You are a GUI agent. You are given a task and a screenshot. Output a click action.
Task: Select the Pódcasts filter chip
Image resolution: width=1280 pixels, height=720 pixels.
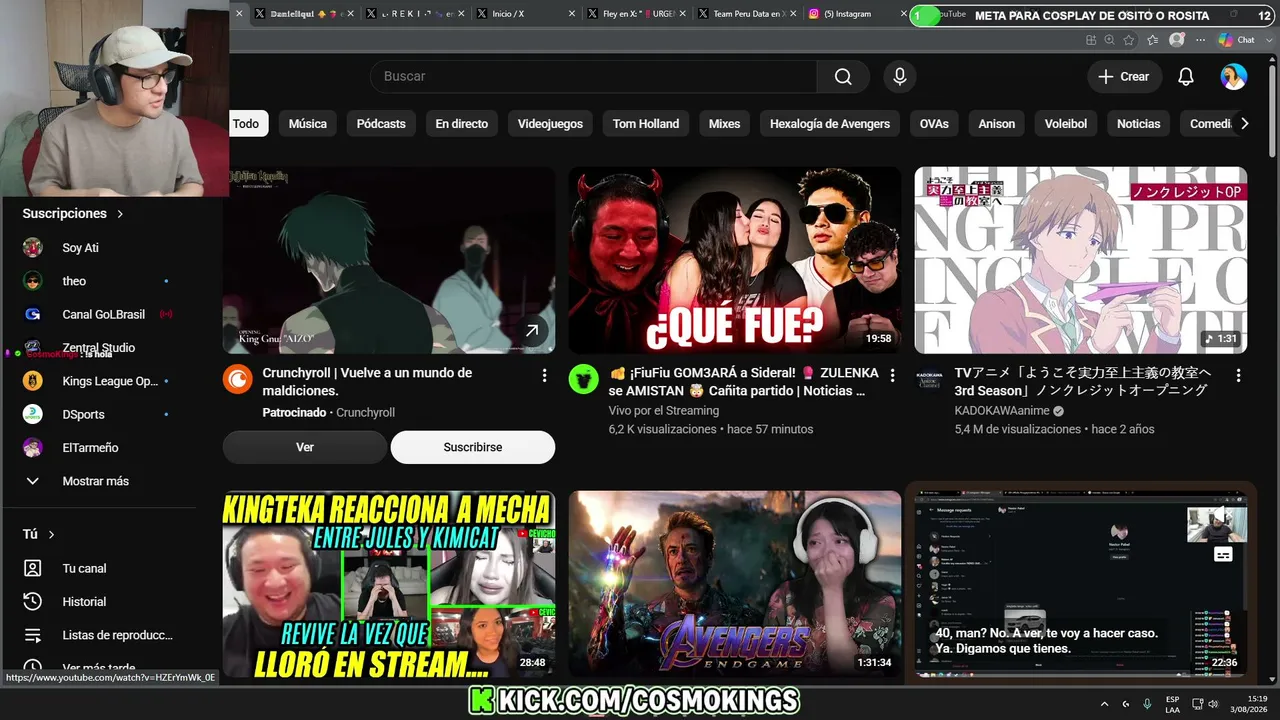coord(381,124)
